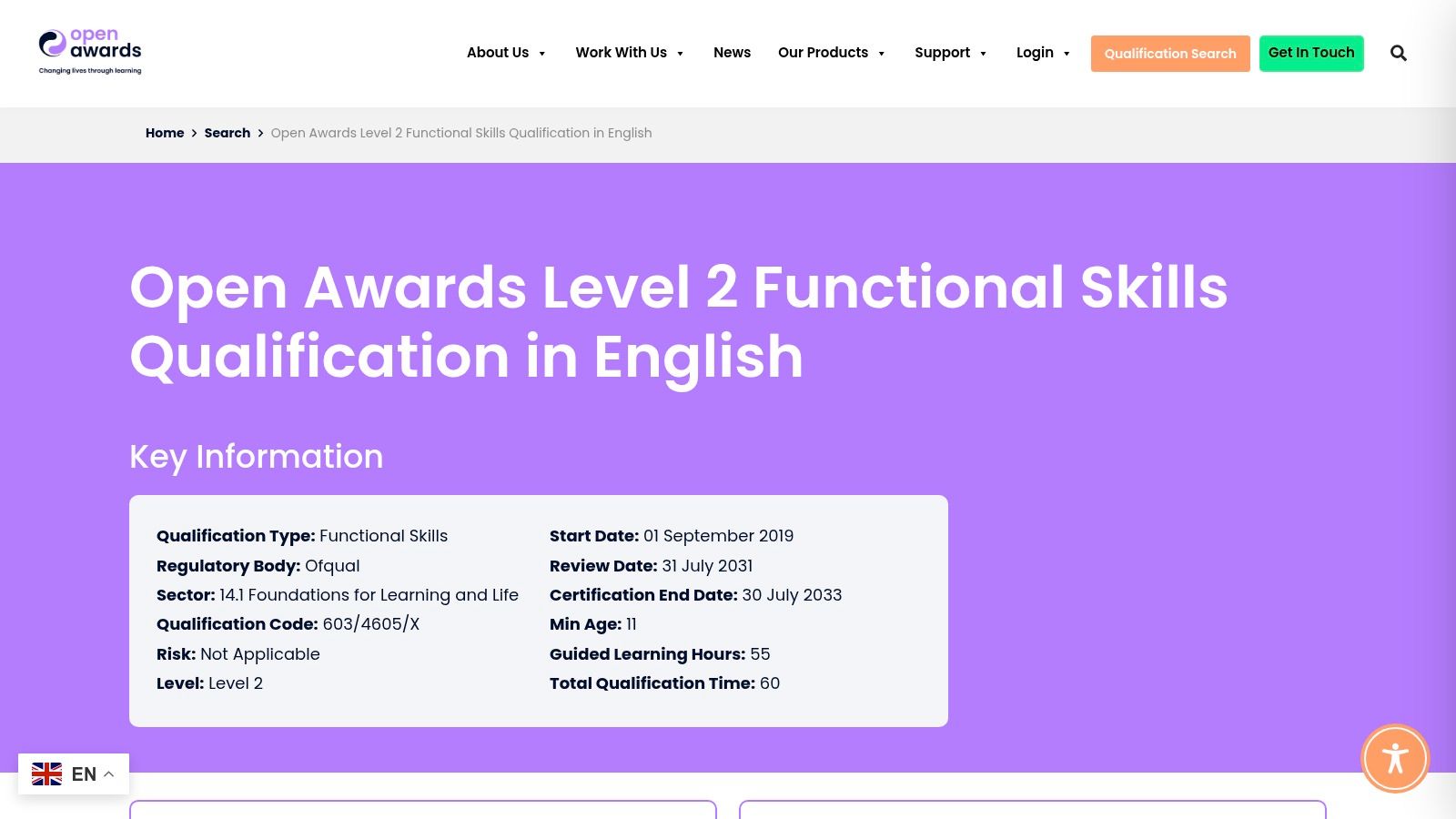
Task: Click the qualification title heading
Action: coord(679,321)
